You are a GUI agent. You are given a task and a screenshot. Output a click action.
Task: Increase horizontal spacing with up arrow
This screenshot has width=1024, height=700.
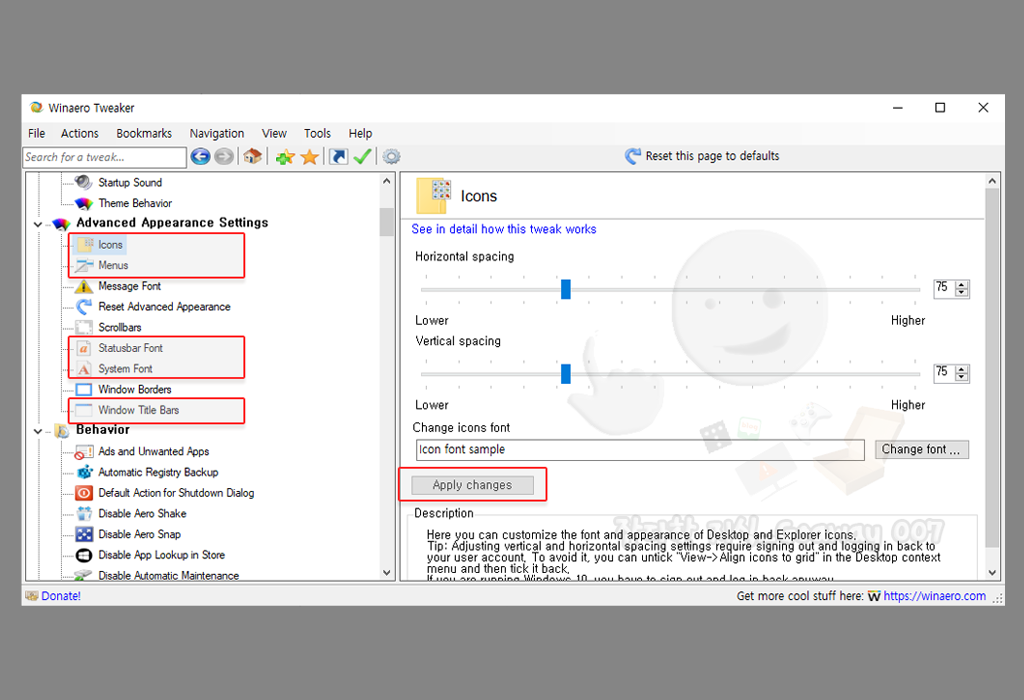click(x=961, y=285)
